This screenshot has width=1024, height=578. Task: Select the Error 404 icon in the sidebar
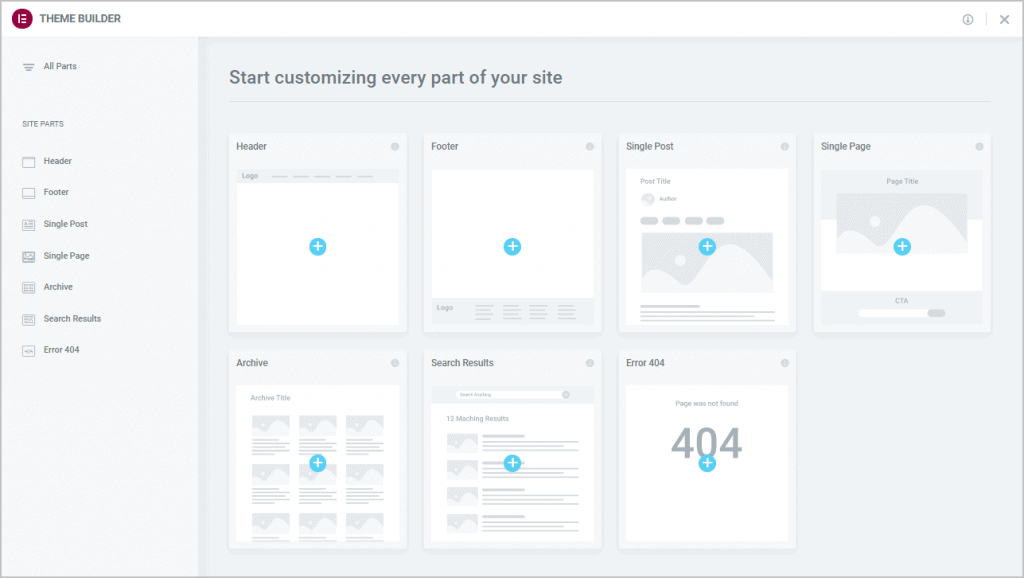point(31,350)
